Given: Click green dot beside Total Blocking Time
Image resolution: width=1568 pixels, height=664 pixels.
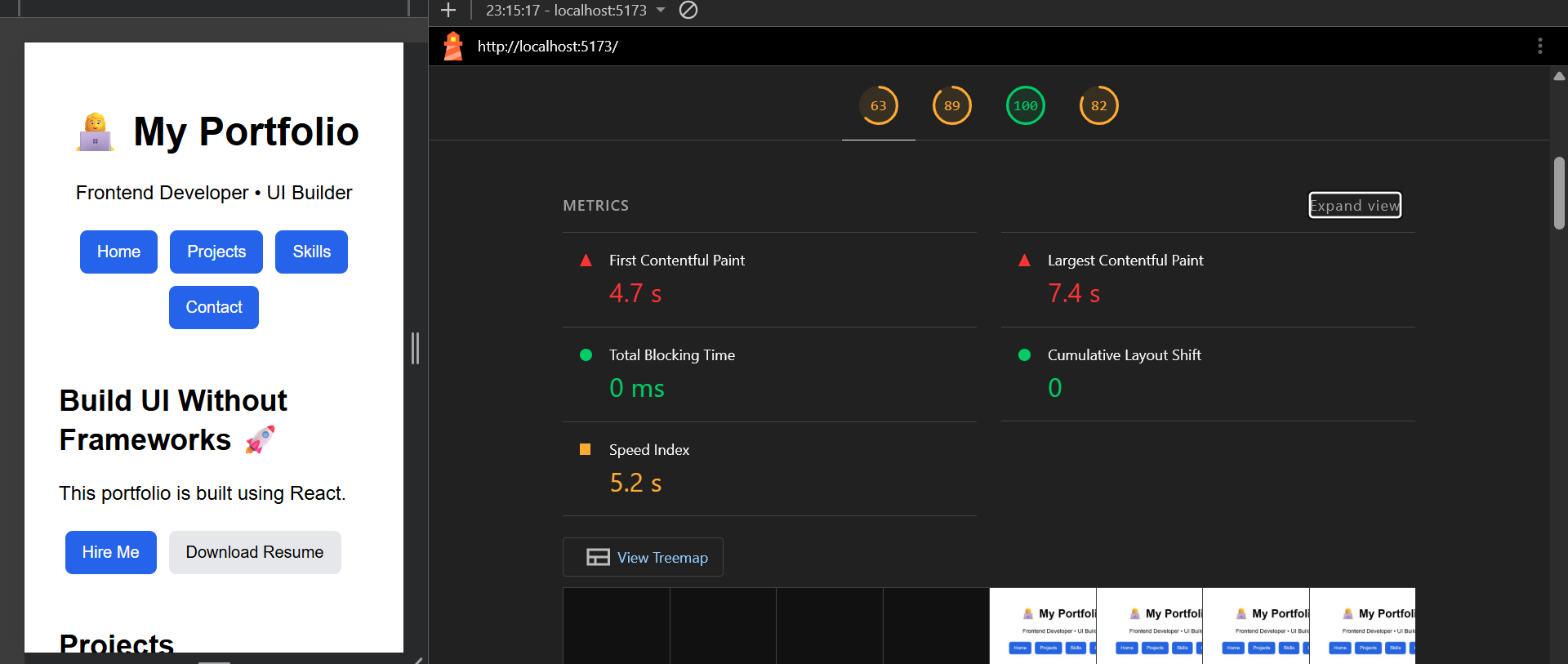Looking at the screenshot, I should 586,354.
